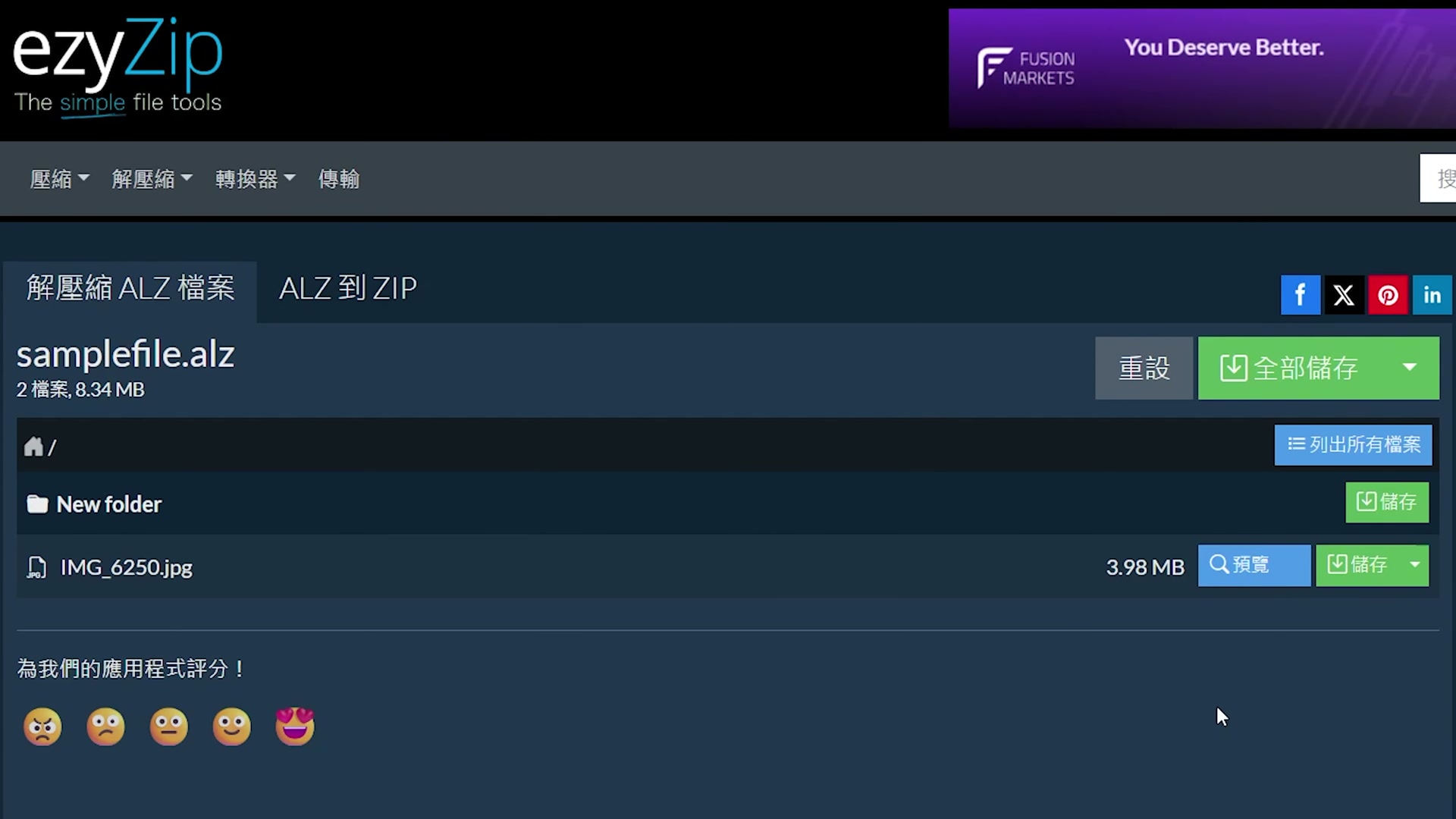Choose the neutral face rating emoji

coord(168,726)
